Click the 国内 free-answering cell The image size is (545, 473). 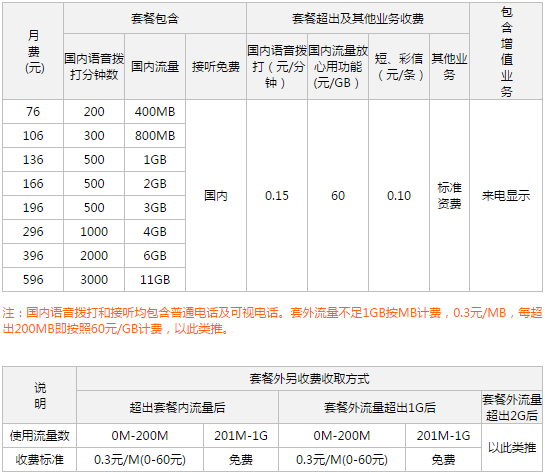click(x=216, y=196)
